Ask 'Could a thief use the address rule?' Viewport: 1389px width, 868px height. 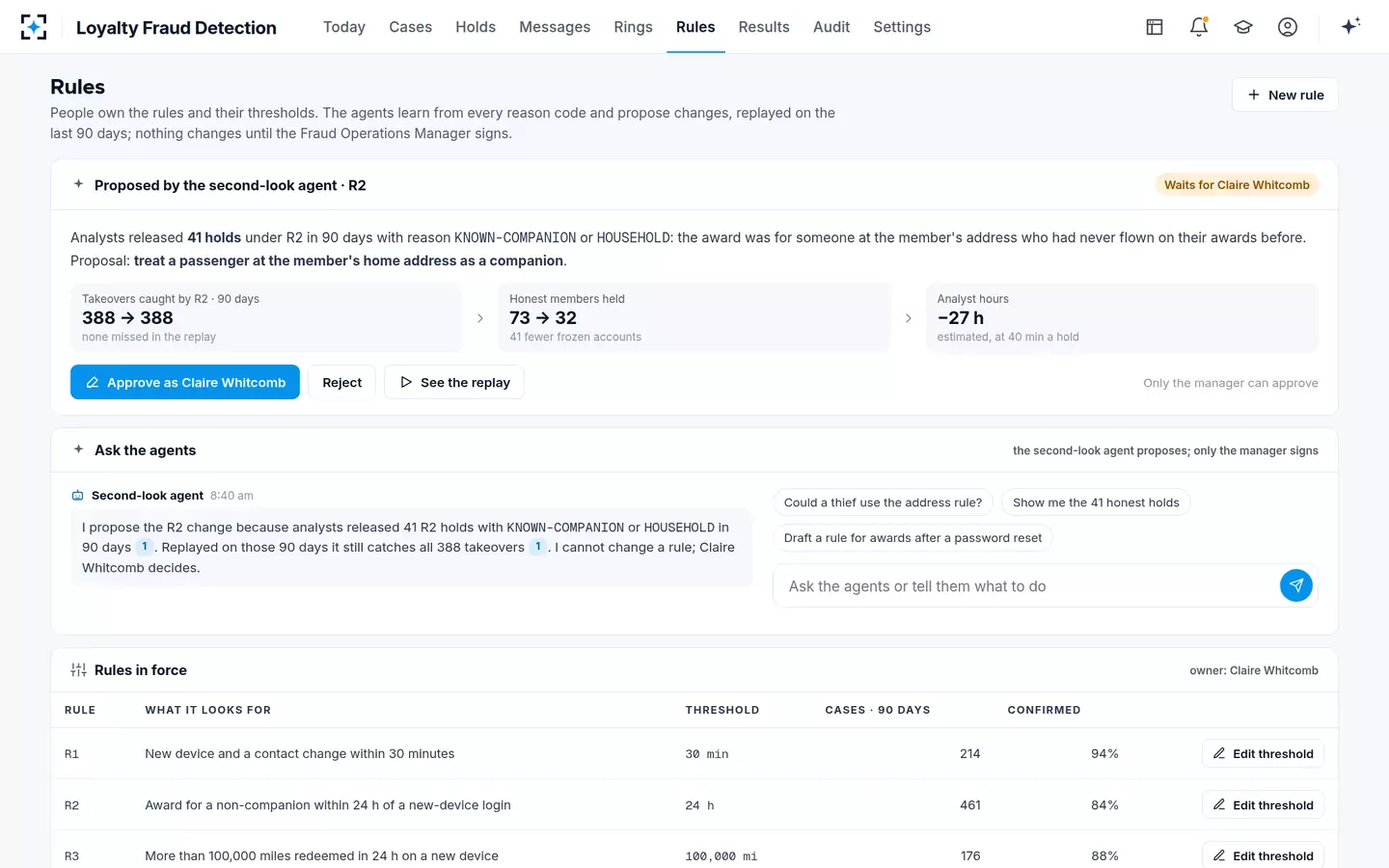pyautogui.click(x=883, y=502)
